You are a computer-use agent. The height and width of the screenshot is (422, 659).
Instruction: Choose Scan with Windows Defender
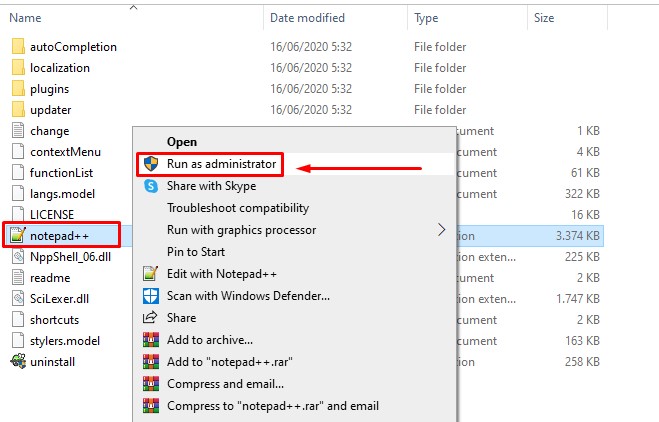click(294, 295)
